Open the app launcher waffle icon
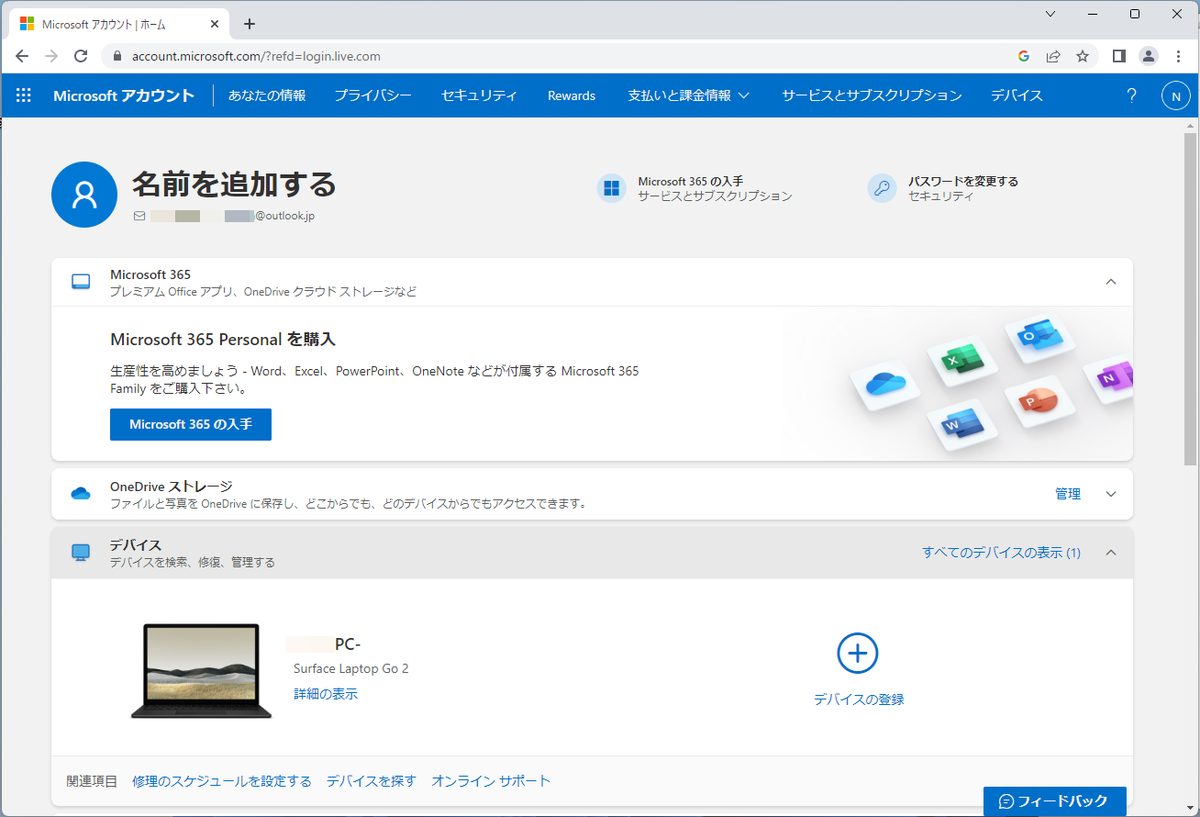 tap(24, 96)
